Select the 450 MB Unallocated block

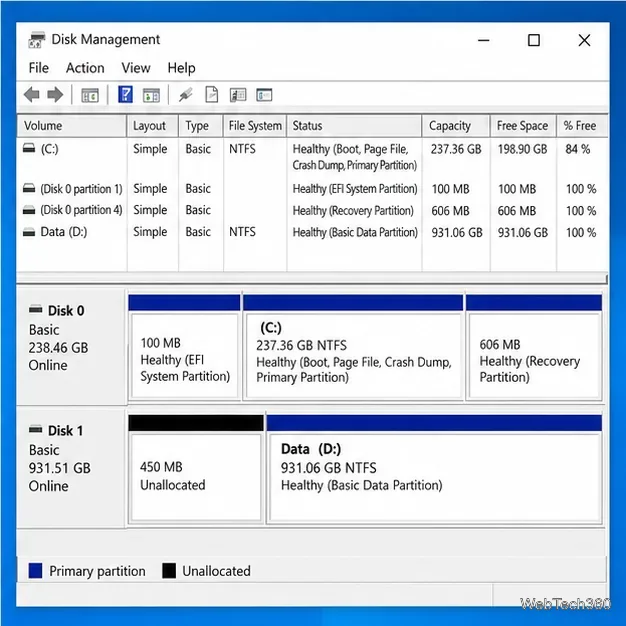point(196,469)
